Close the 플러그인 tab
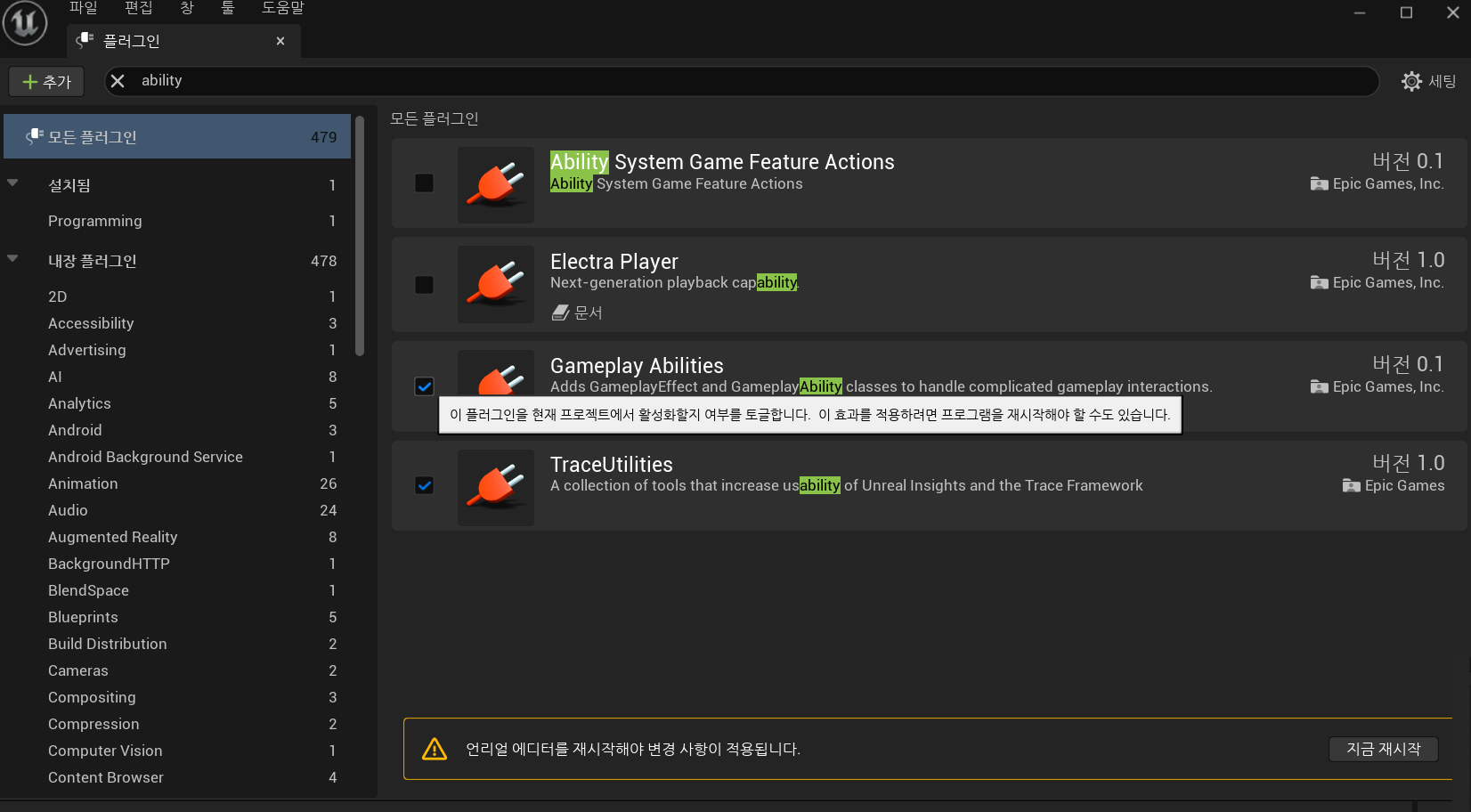The width and height of the screenshot is (1471, 812). point(280,41)
